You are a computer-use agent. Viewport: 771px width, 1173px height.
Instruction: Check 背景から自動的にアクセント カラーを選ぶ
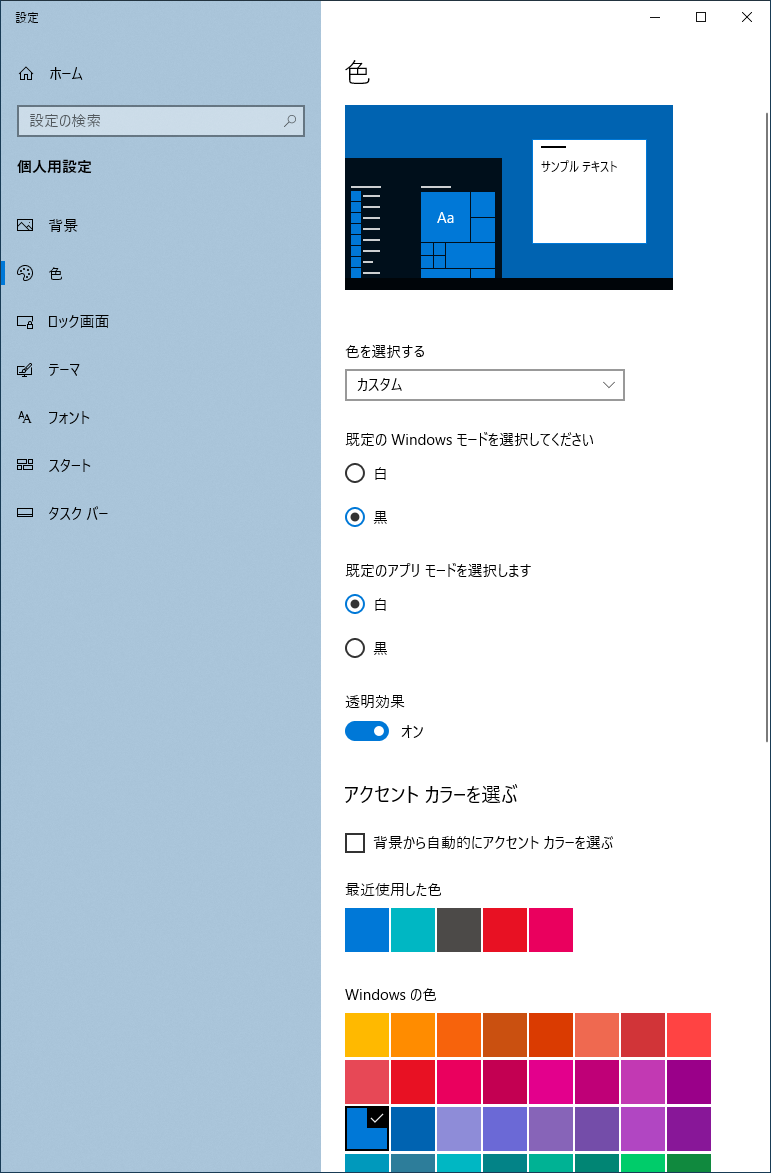click(x=355, y=843)
